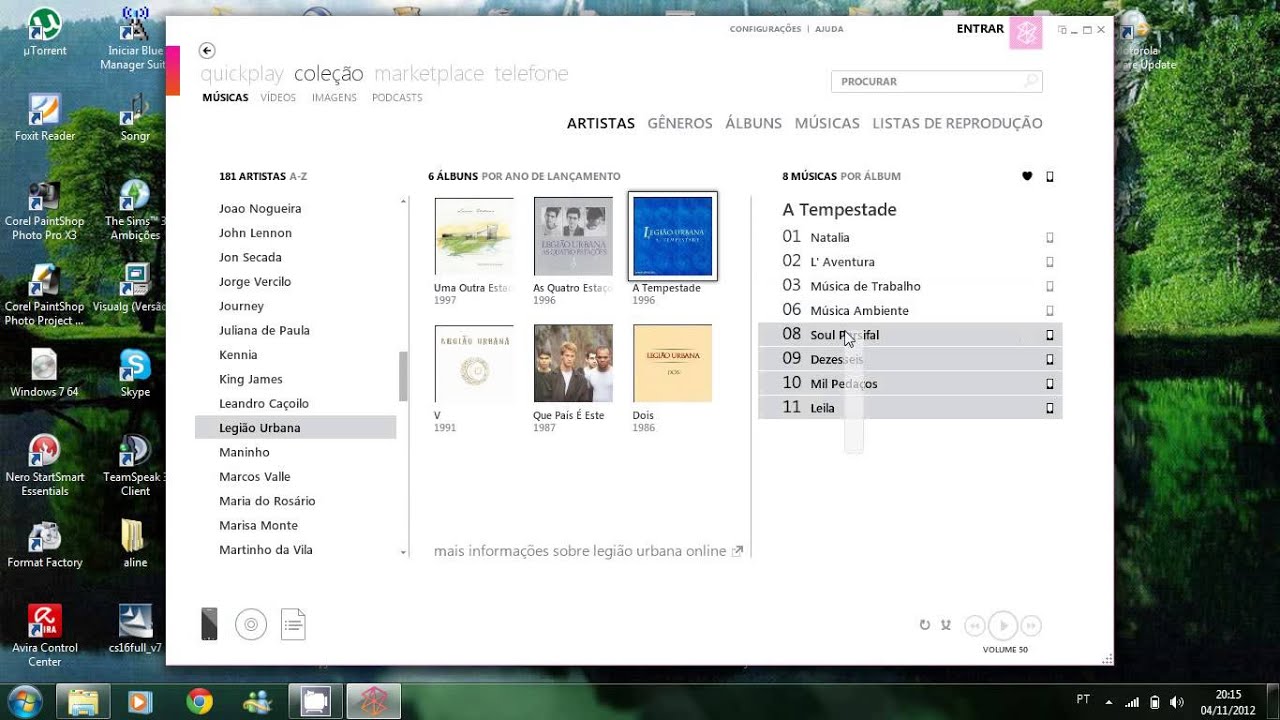
Task: Open the IMAGENS sub-tab
Action: (334, 98)
